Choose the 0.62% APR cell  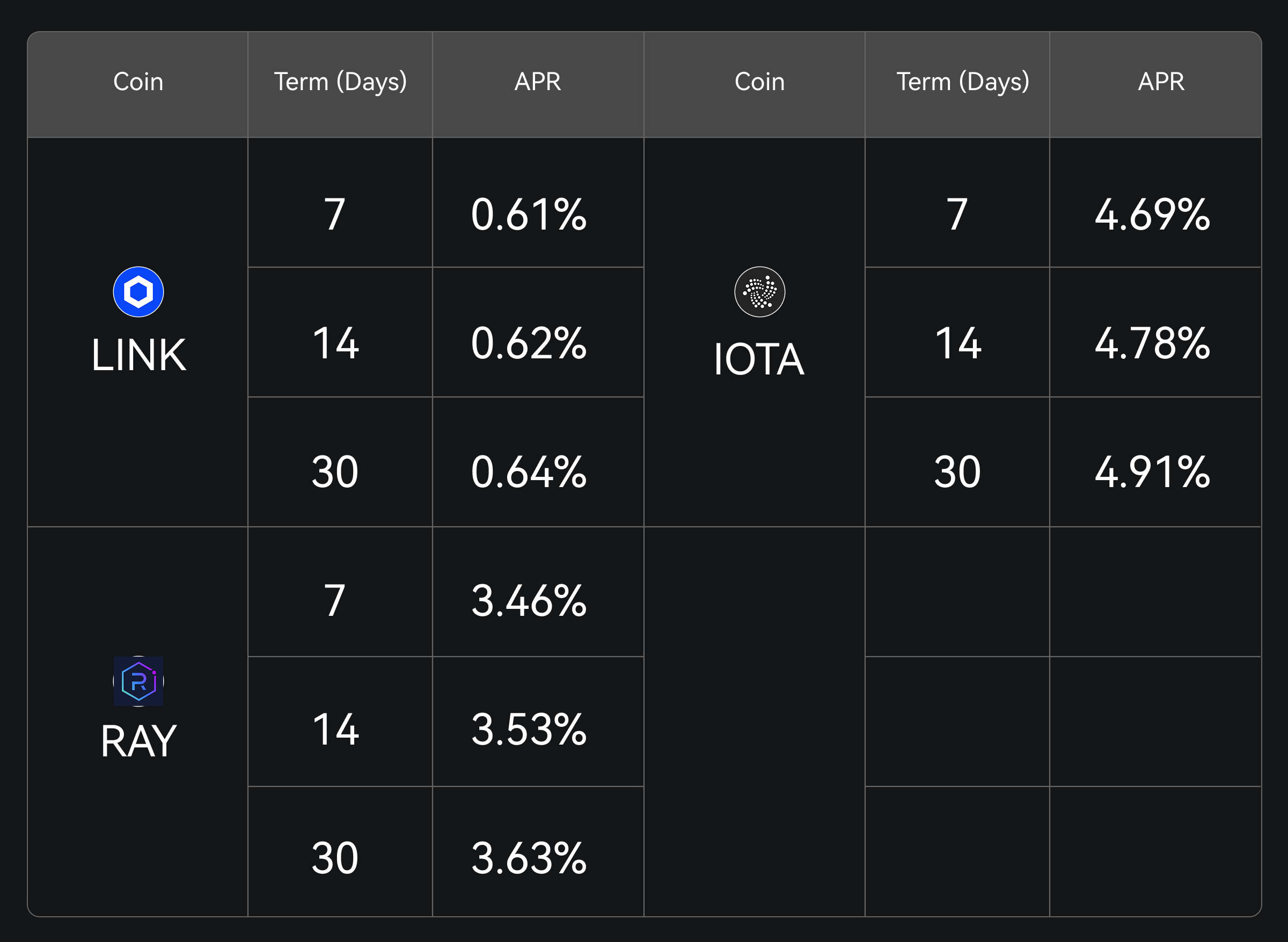point(529,343)
